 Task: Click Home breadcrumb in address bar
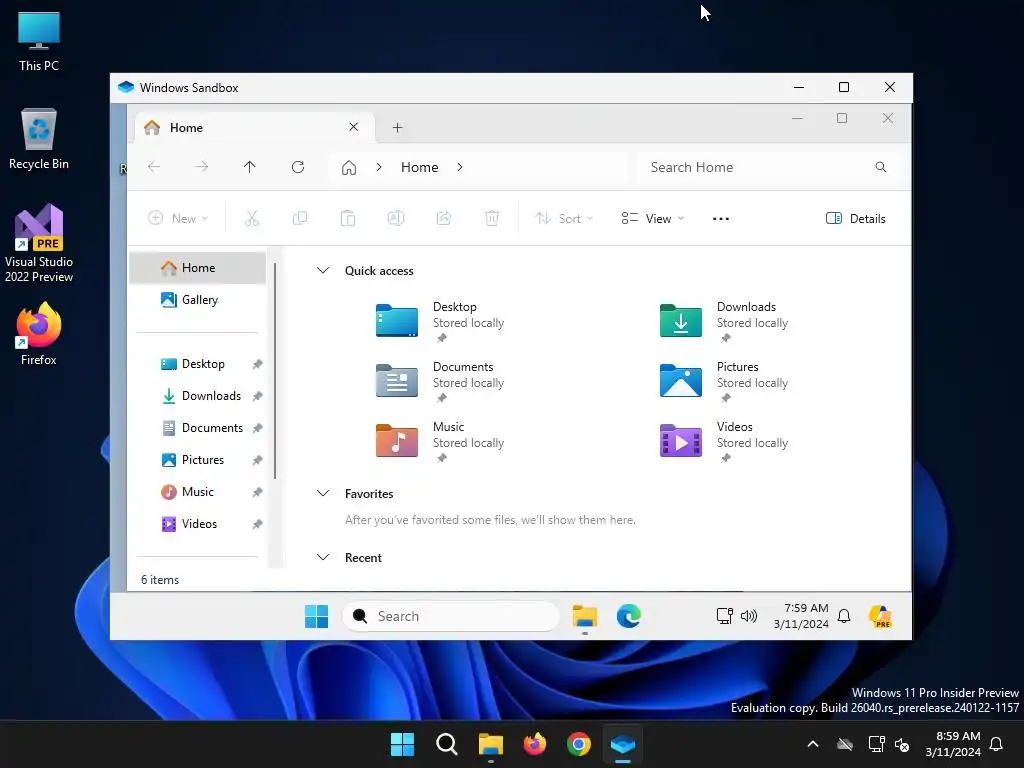(419, 167)
